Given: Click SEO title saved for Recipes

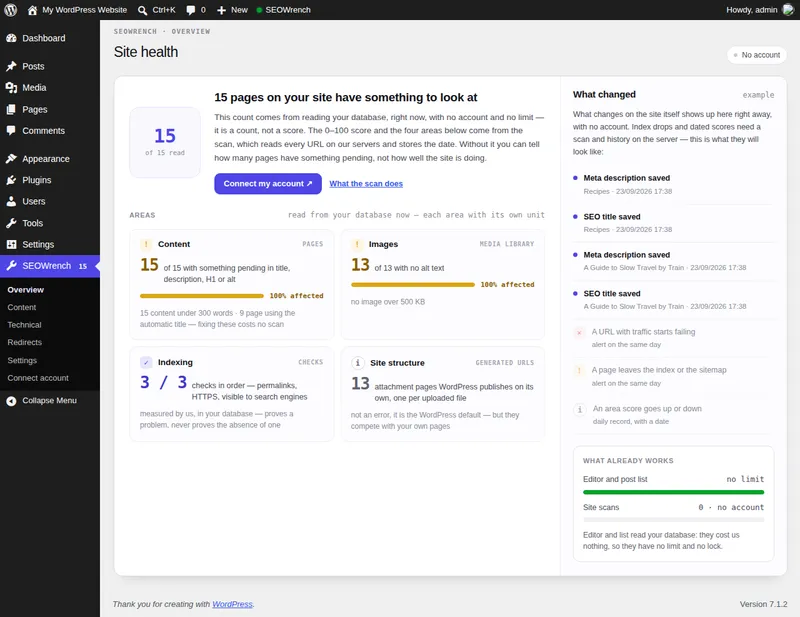Looking at the screenshot, I should pos(612,217).
